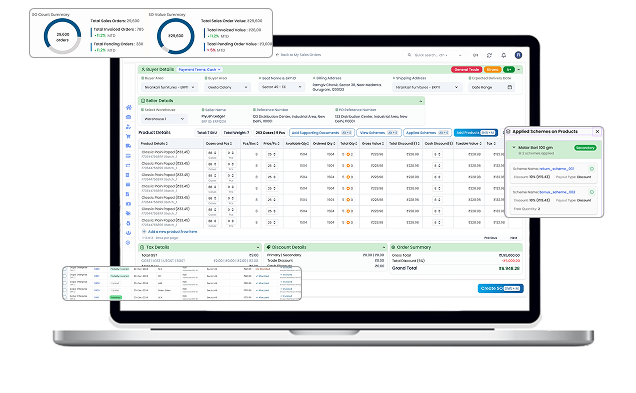Open the home icon in left sidebar
Viewport: 636px width, 393px height.
(x=129, y=107)
